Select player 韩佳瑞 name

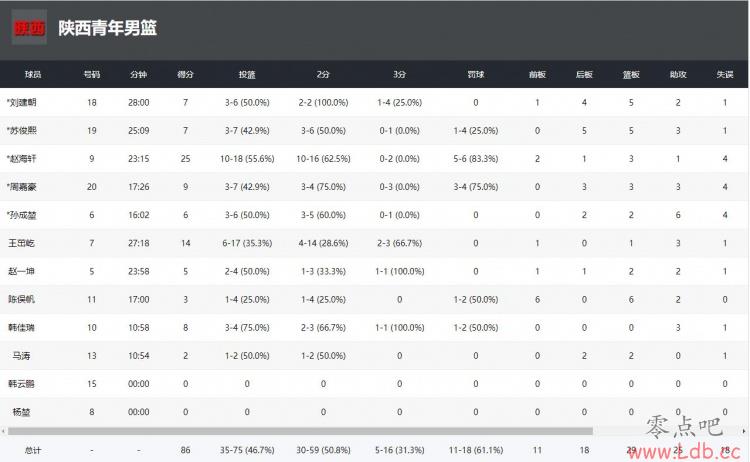click(x=22, y=328)
